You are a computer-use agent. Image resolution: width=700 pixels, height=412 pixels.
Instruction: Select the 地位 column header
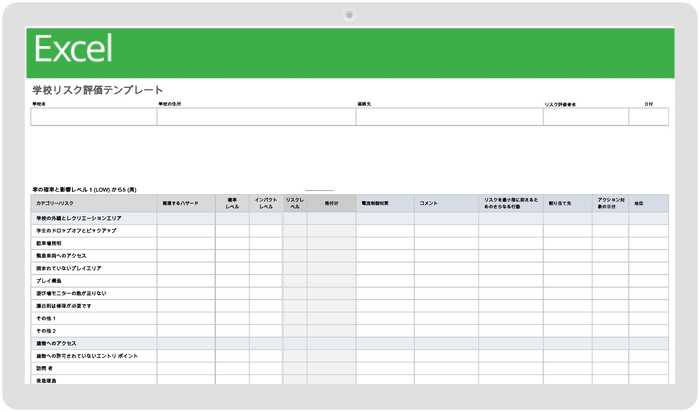pyautogui.click(x=649, y=203)
